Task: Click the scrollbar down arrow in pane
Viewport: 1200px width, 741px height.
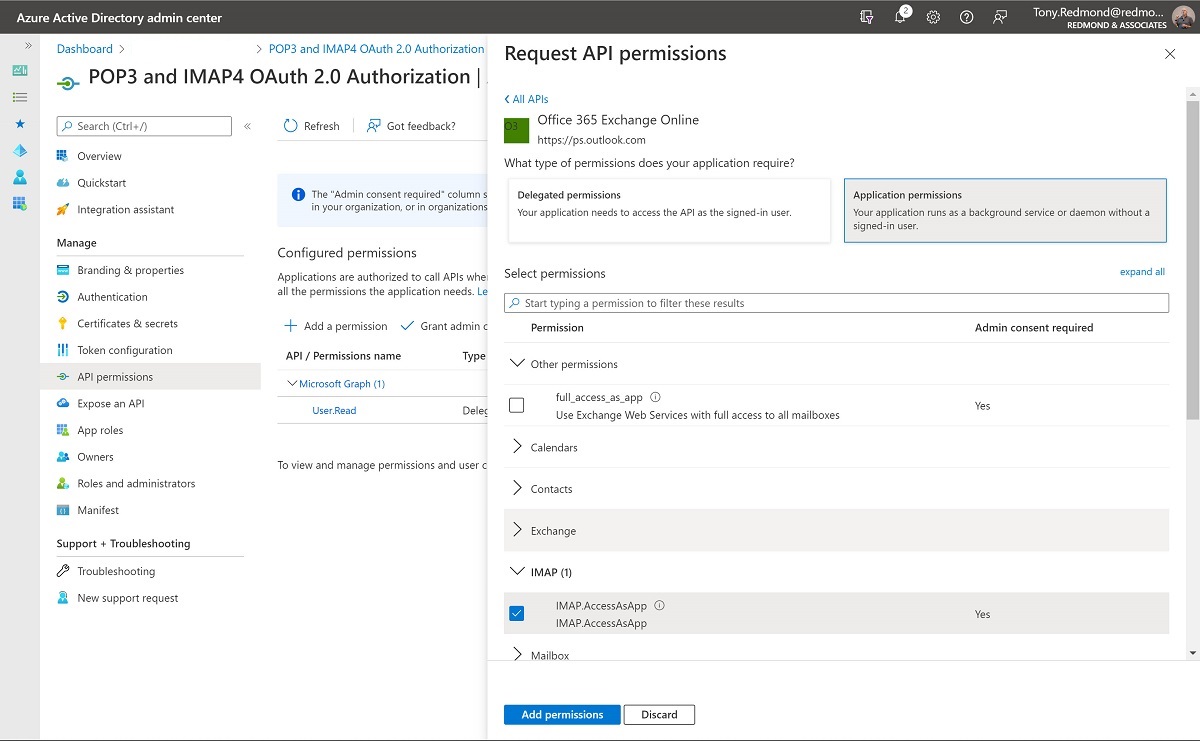Action: point(1192,653)
